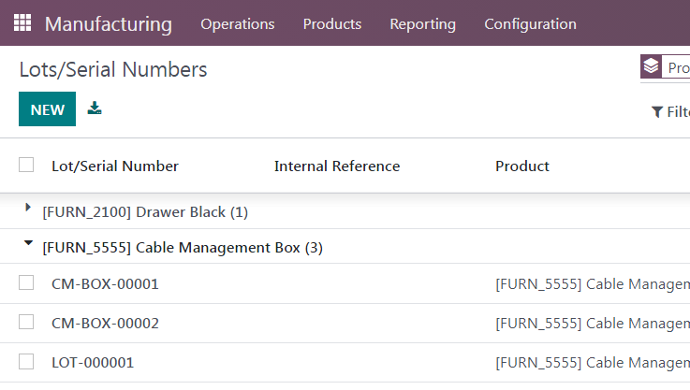The height and width of the screenshot is (390, 690).
Task: Open the Operations menu
Action: tap(238, 24)
